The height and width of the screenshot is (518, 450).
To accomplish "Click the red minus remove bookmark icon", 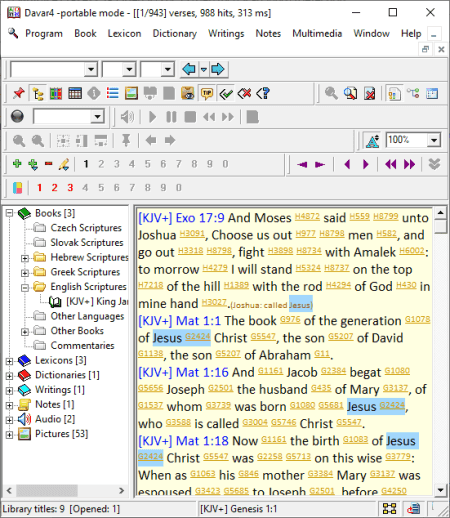I will pyautogui.click(x=49, y=164).
